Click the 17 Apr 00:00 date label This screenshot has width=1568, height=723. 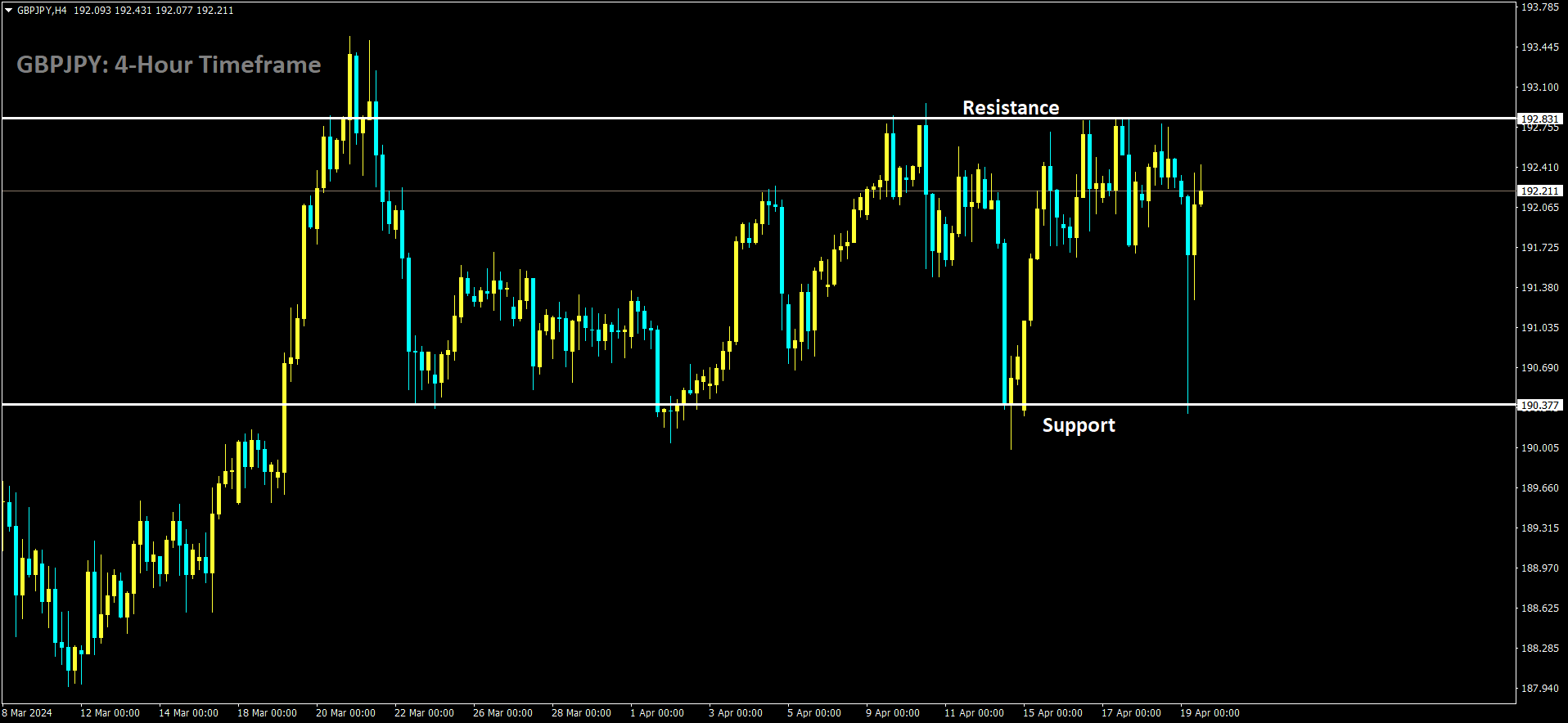click(x=1131, y=713)
